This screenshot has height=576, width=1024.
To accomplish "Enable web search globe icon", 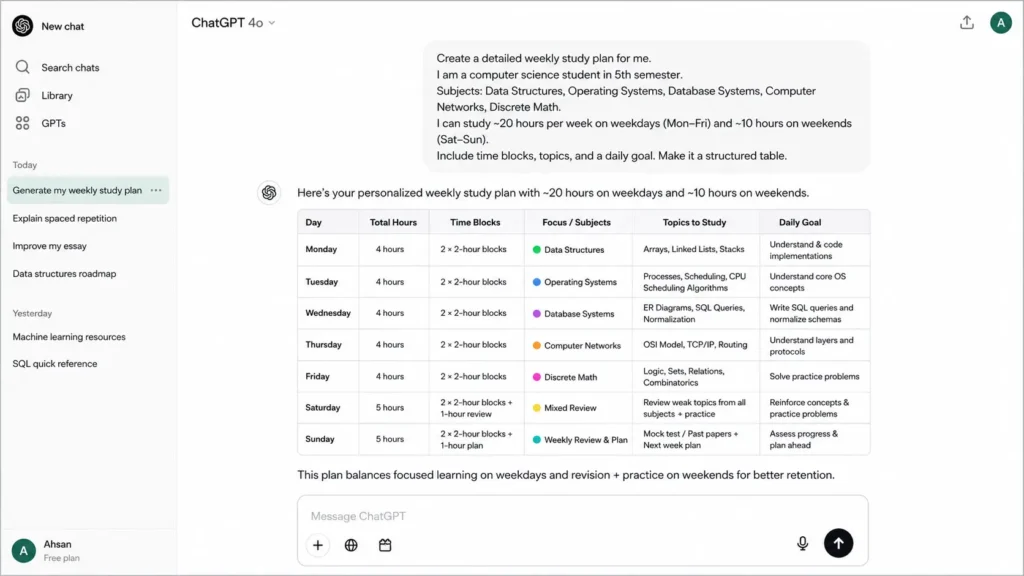I will click(x=351, y=545).
